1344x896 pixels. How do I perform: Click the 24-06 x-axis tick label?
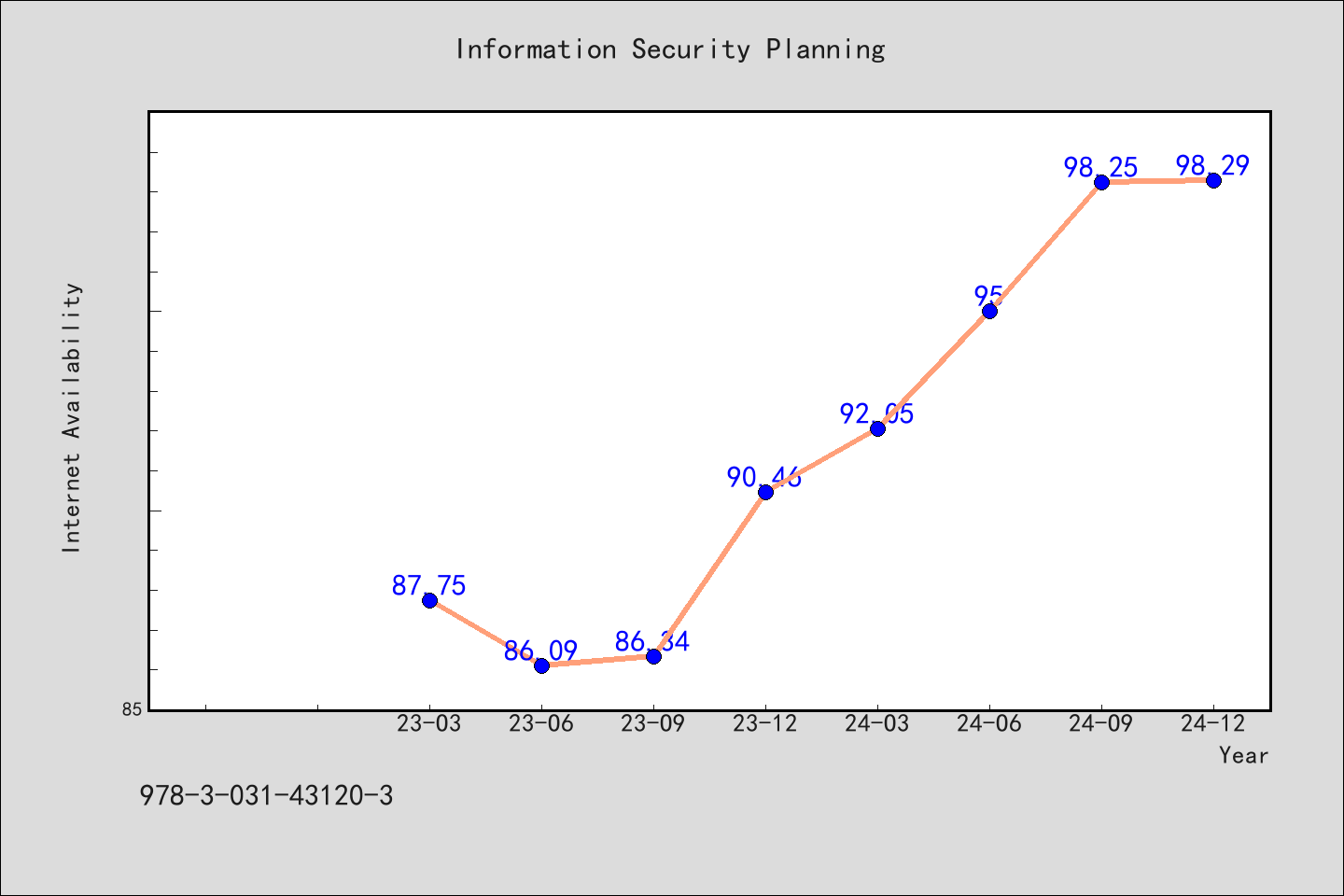click(989, 723)
